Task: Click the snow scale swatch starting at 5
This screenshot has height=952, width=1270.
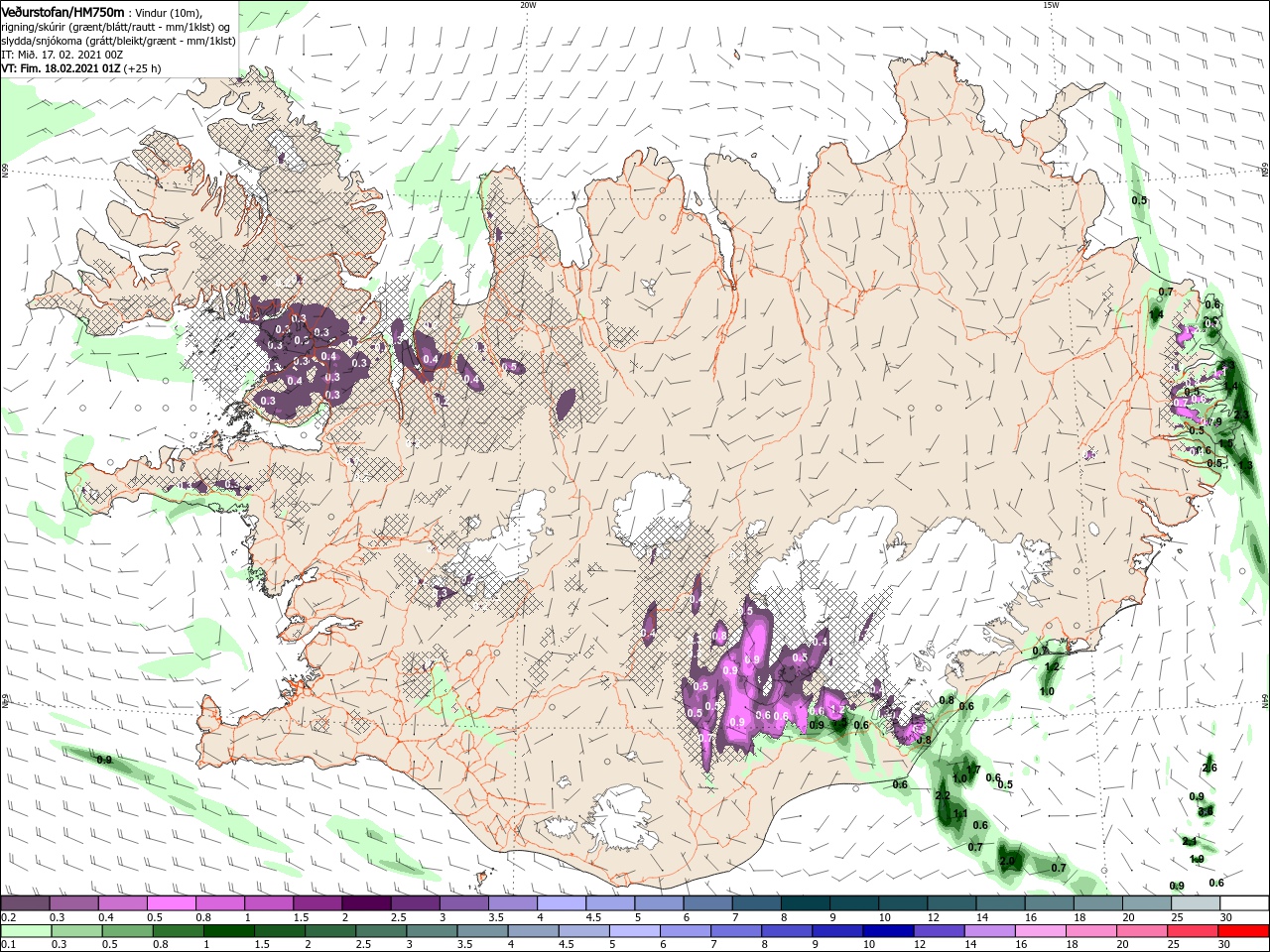Action: (658, 903)
